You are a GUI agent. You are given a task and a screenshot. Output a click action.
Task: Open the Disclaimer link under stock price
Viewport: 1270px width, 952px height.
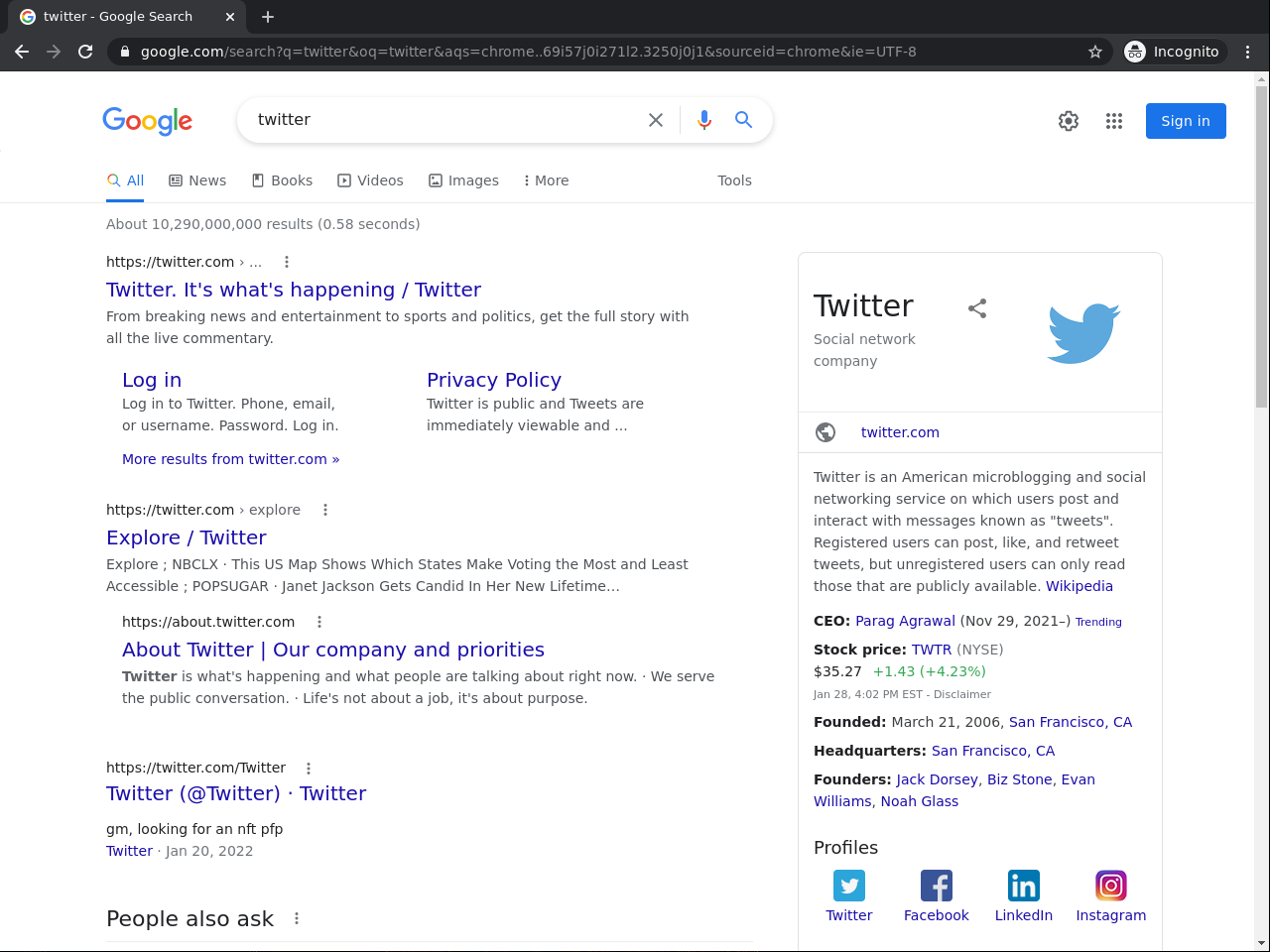click(x=962, y=694)
